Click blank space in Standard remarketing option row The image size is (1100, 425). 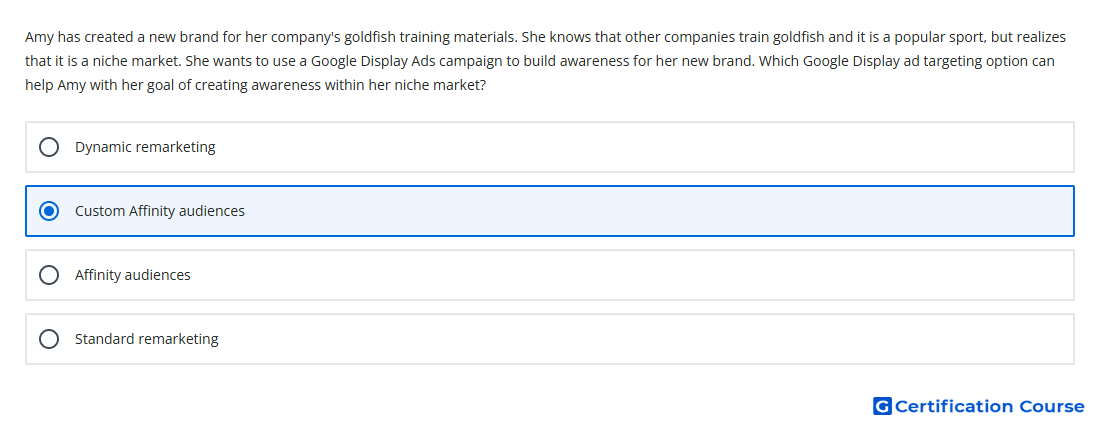coord(640,339)
